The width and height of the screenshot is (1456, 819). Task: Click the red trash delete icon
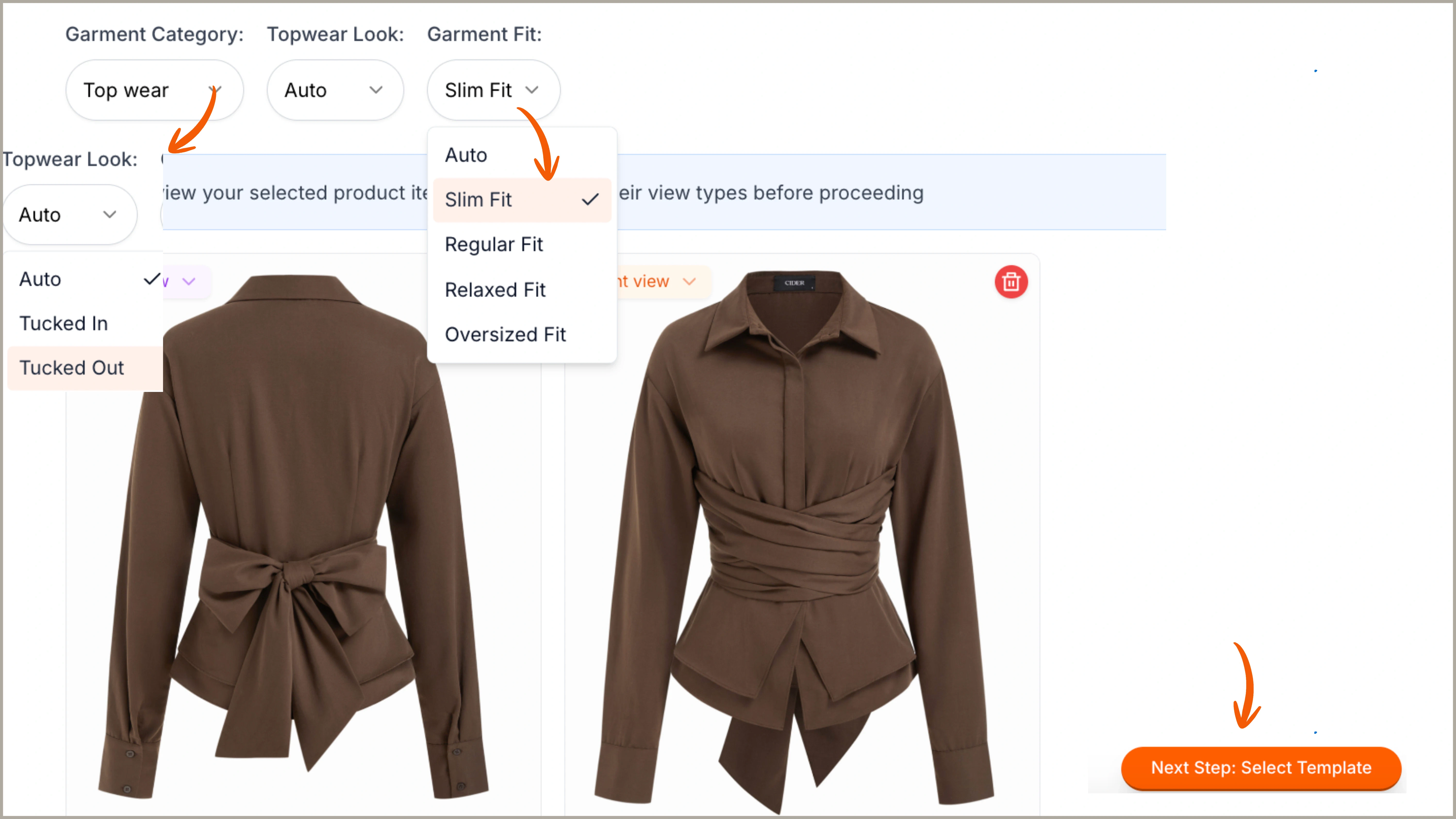pos(1011,281)
